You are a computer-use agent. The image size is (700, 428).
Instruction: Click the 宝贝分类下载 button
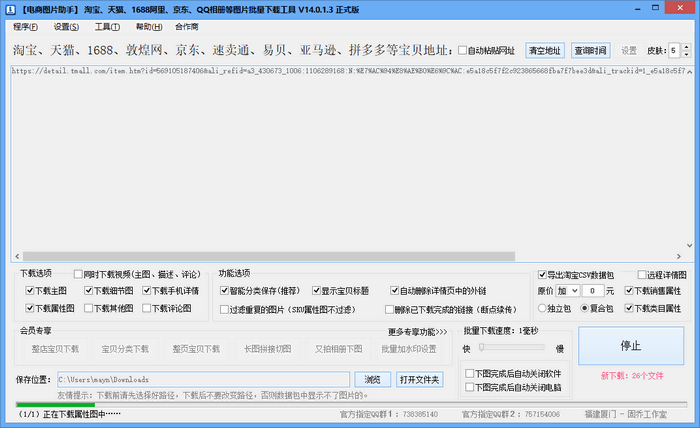pos(125,349)
